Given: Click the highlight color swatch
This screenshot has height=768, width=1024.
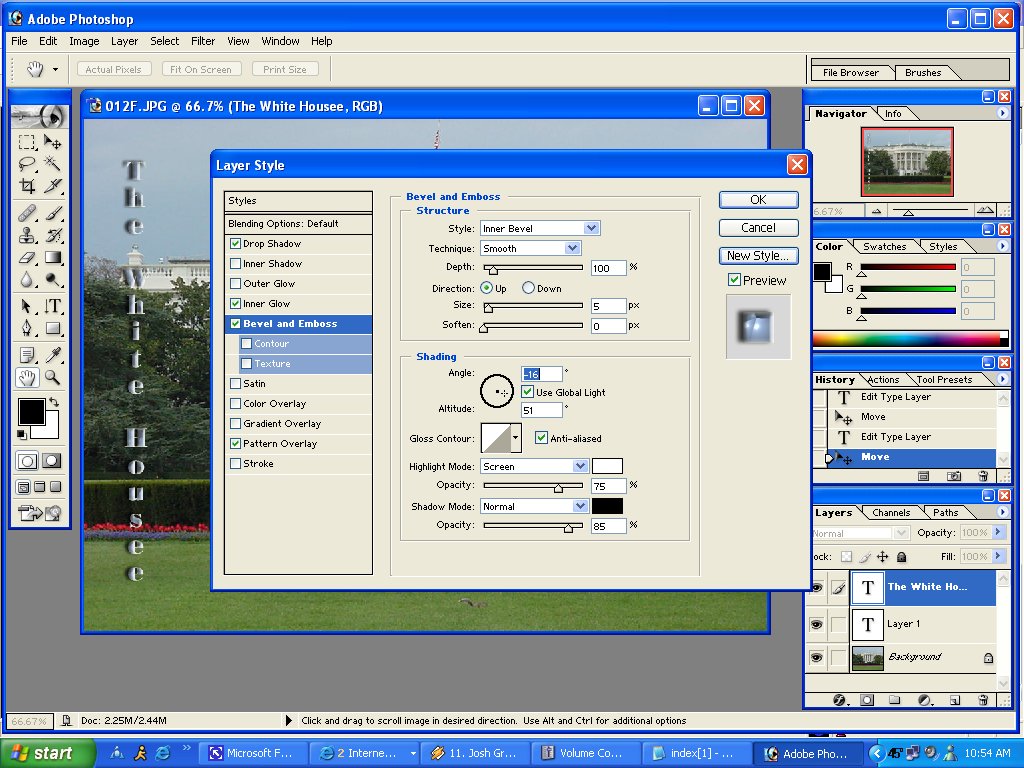Looking at the screenshot, I should tap(607, 466).
